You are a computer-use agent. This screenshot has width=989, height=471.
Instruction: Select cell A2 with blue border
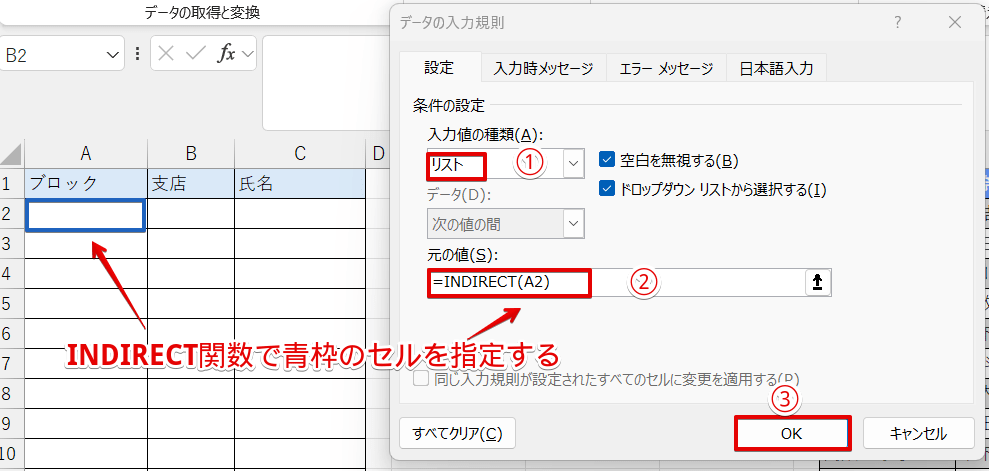[x=86, y=215]
